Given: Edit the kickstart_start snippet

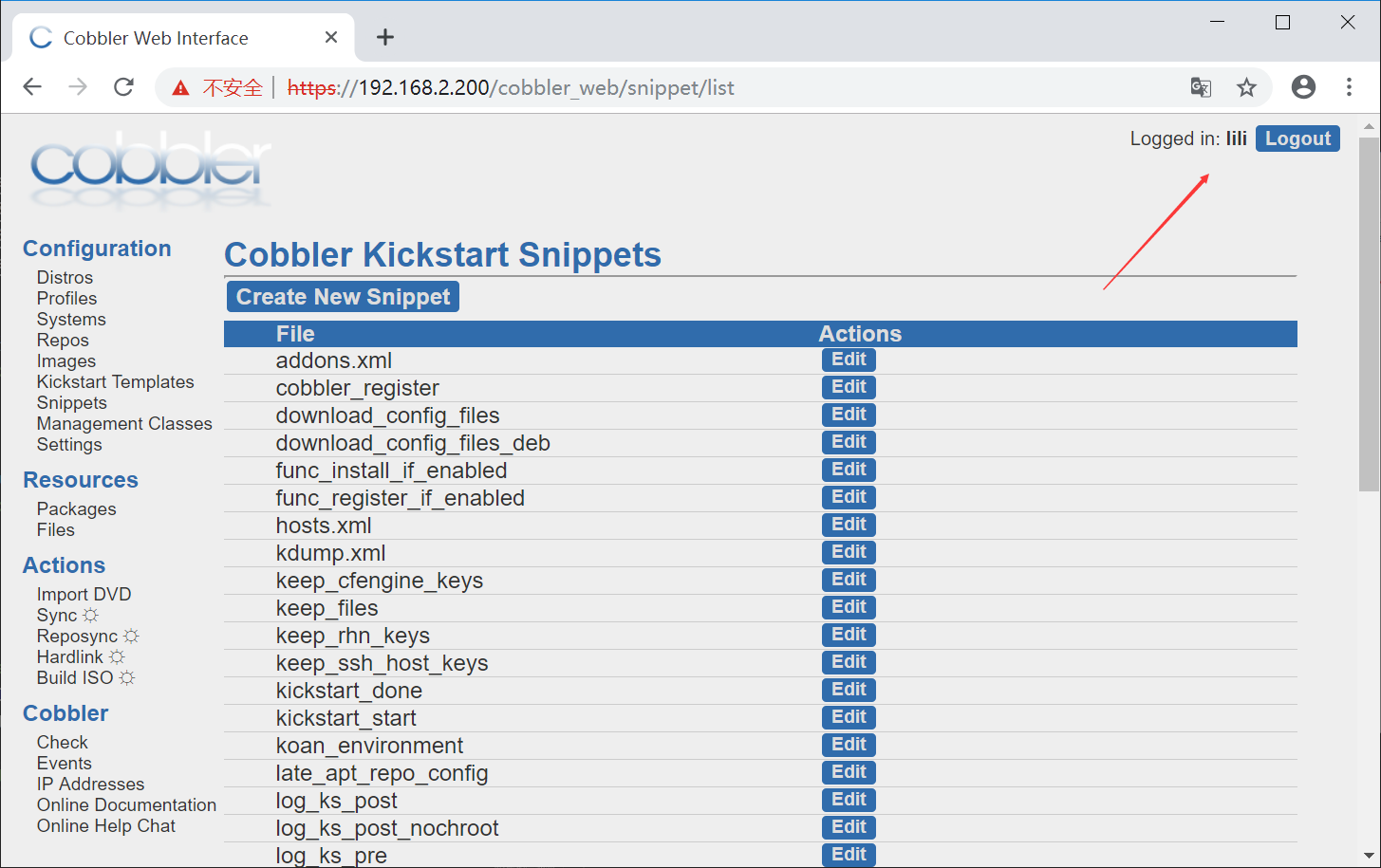Looking at the screenshot, I should click(x=849, y=717).
